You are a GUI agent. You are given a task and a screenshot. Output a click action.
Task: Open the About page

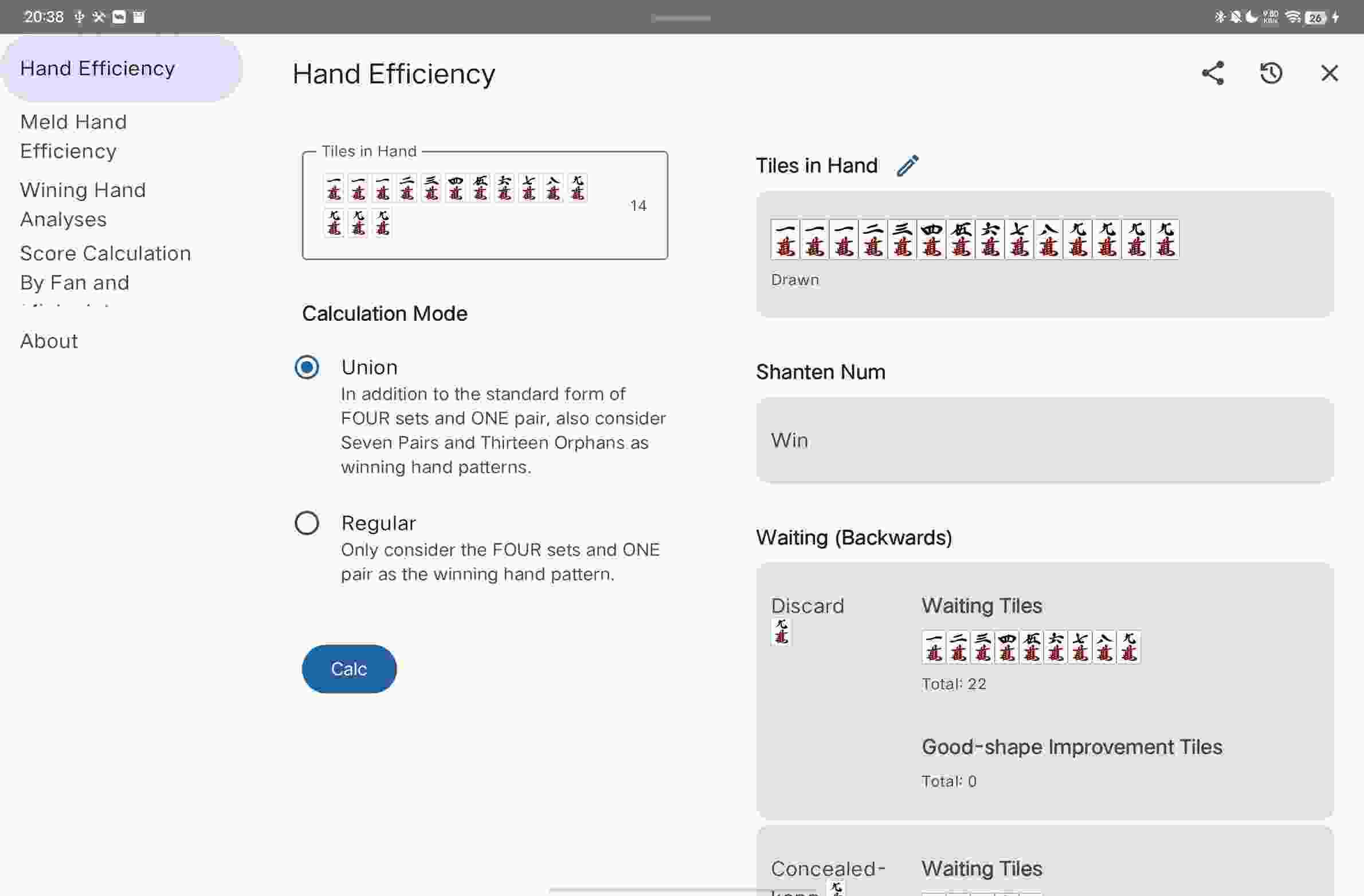(x=49, y=341)
